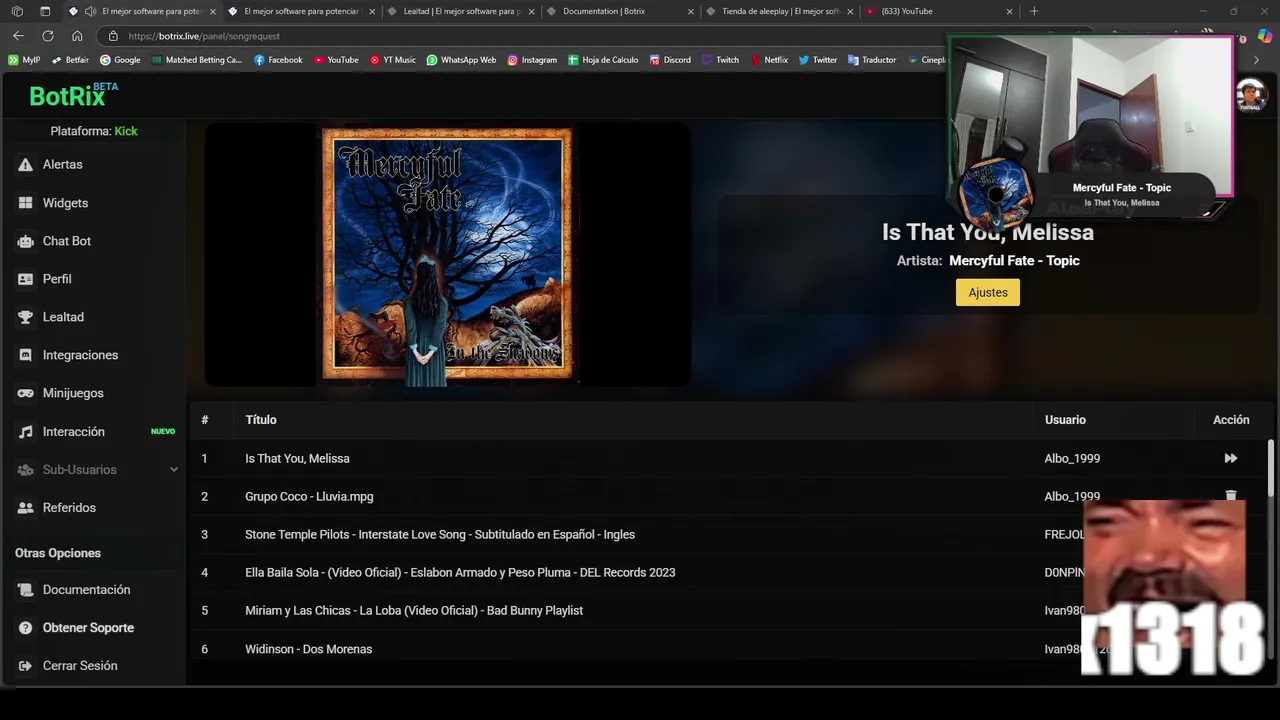This screenshot has width=1280, height=720.
Task: Click the Acción column header
Action: click(x=1231, y=420)
